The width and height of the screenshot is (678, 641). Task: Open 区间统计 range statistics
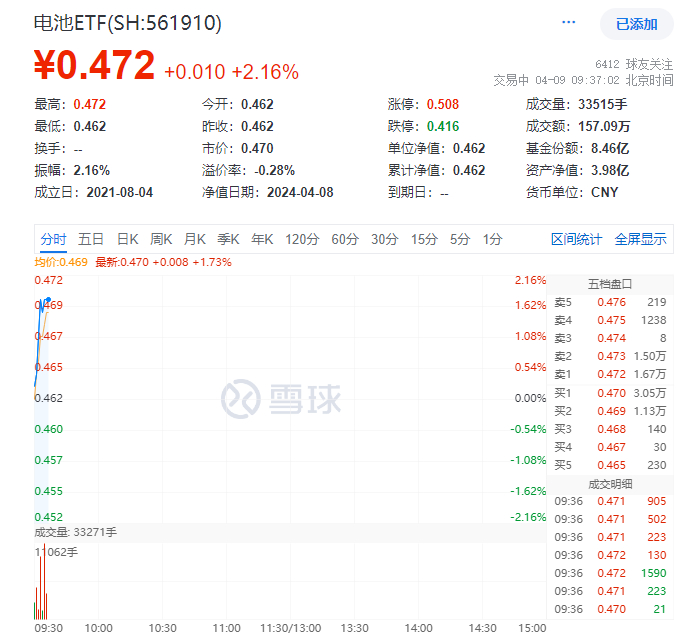pos(576,239)
